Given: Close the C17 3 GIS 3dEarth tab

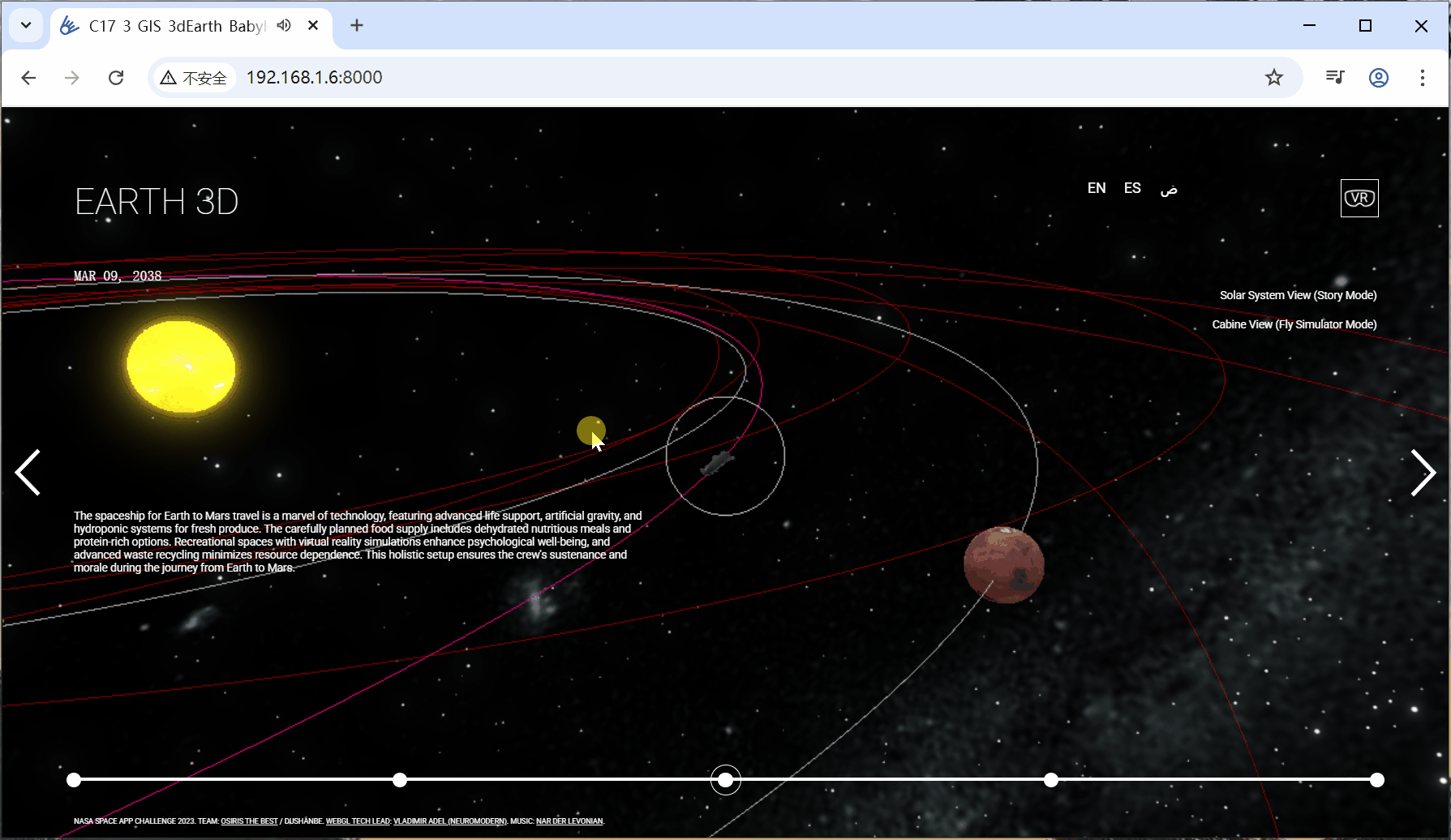Looking at the screenshot, I should 313,25.
